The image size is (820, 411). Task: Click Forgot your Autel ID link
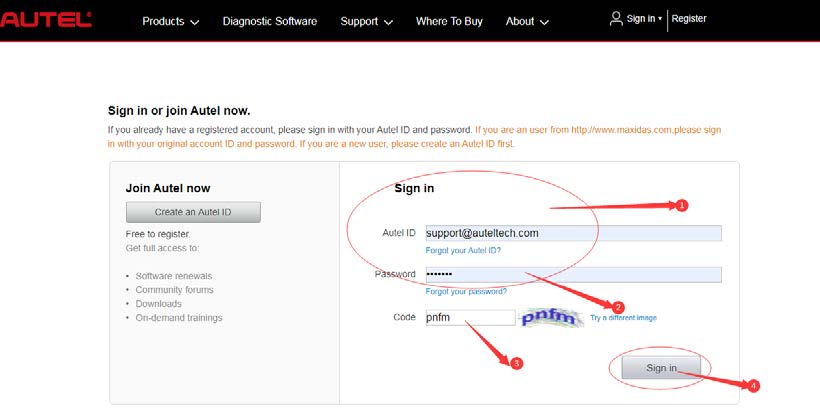pos(463,250)
